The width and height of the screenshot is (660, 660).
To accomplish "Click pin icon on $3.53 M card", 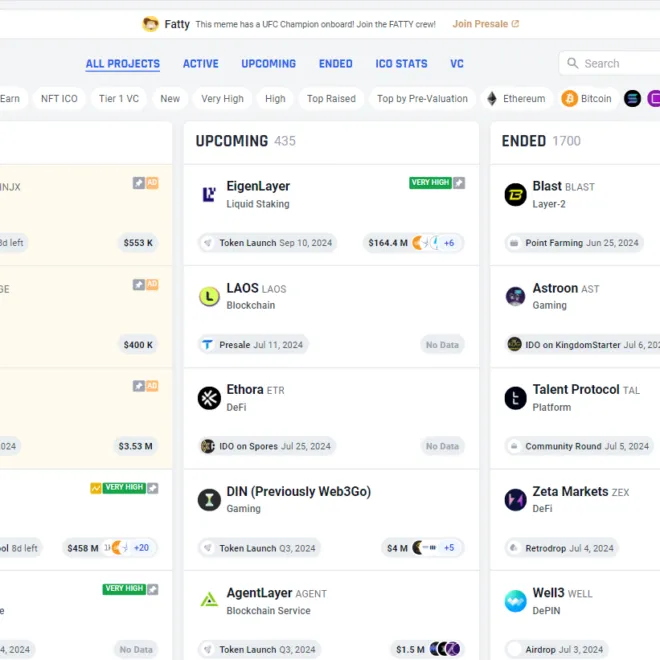I will (x=139, y=386).
